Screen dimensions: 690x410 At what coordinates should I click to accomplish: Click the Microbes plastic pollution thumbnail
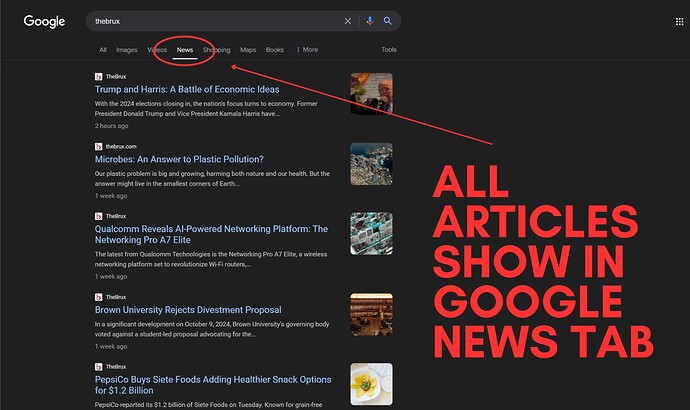tap(371, 164)
